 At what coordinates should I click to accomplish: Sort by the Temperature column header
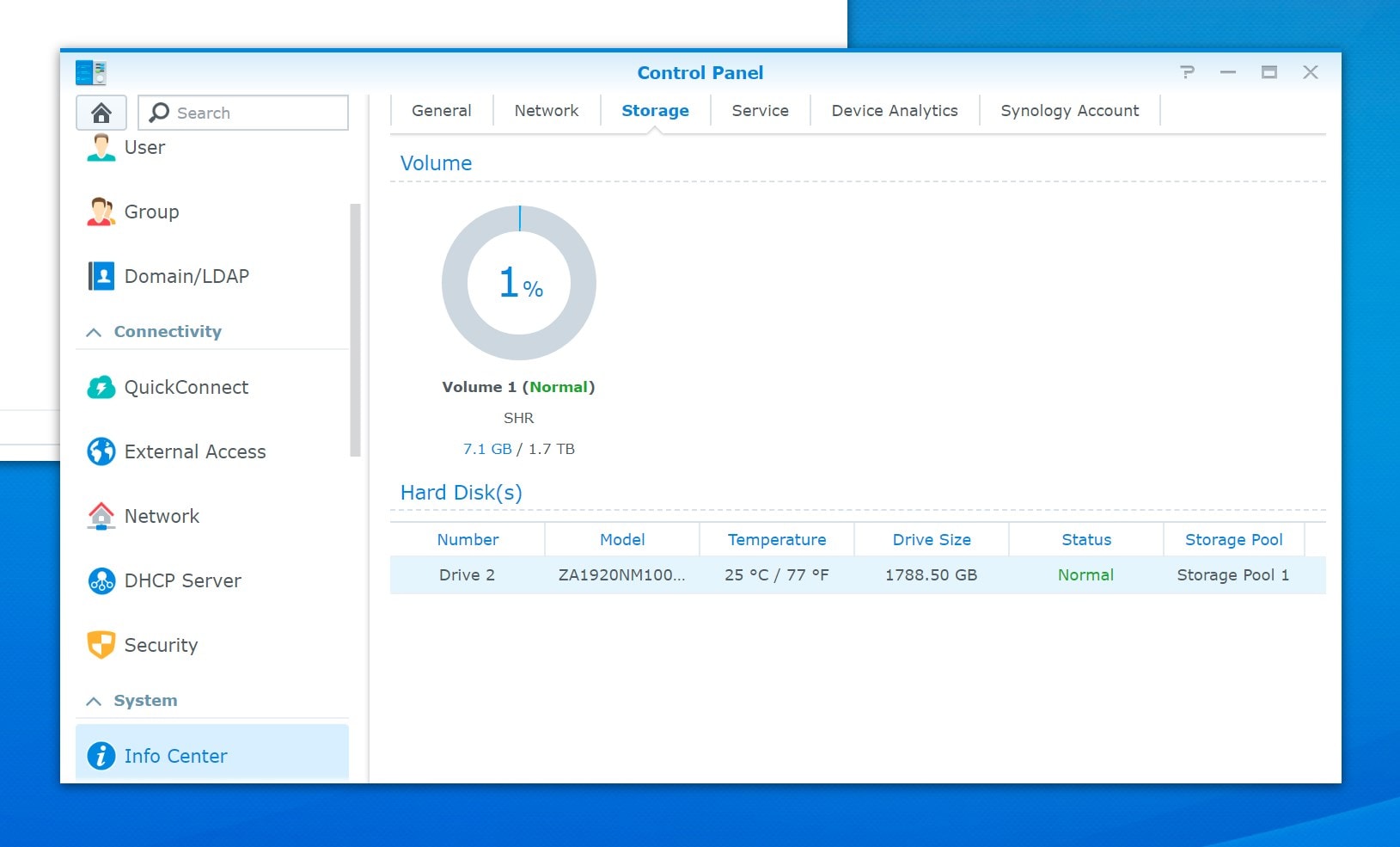777,540
